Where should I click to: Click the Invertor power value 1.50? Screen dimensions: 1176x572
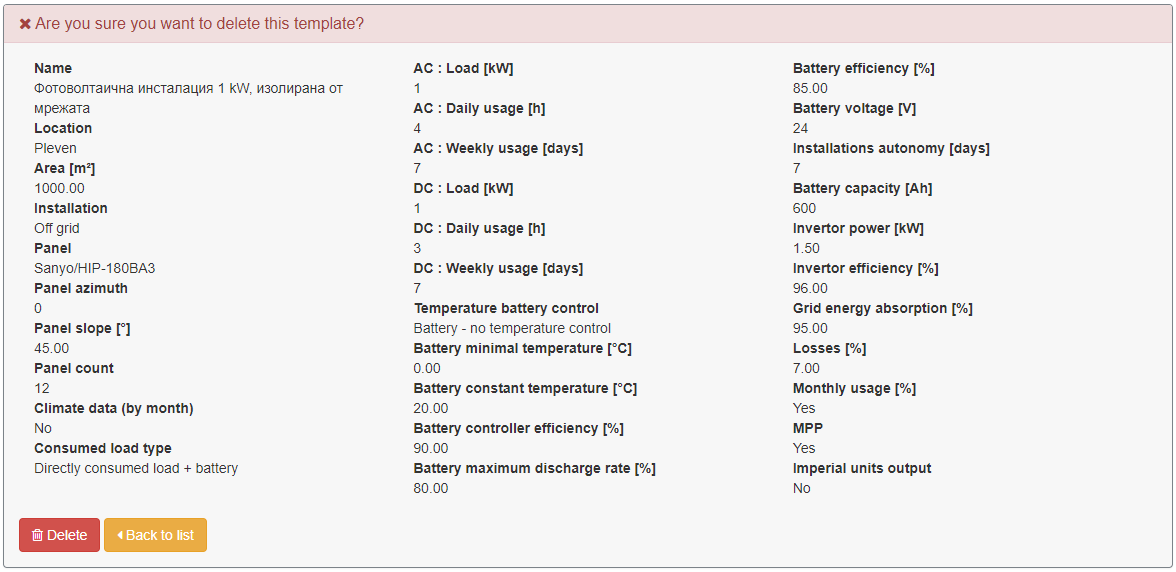coord(806,248)
